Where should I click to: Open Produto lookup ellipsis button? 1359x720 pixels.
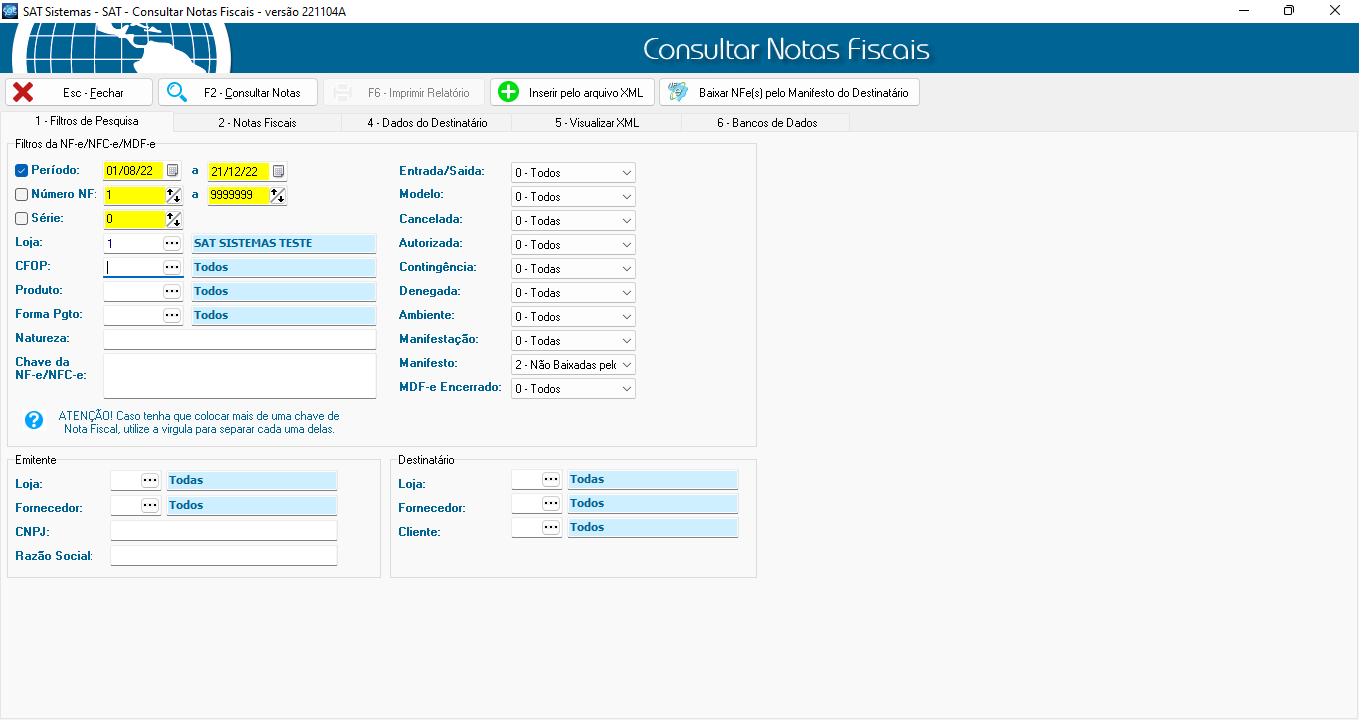pos(172,291)
